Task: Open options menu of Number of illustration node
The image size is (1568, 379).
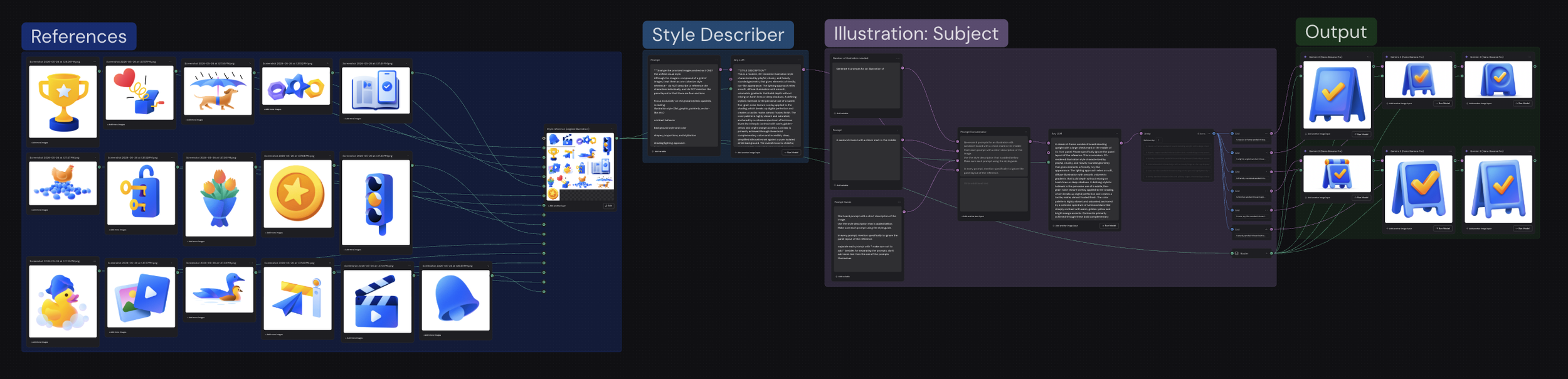Action: coord(898,58)
